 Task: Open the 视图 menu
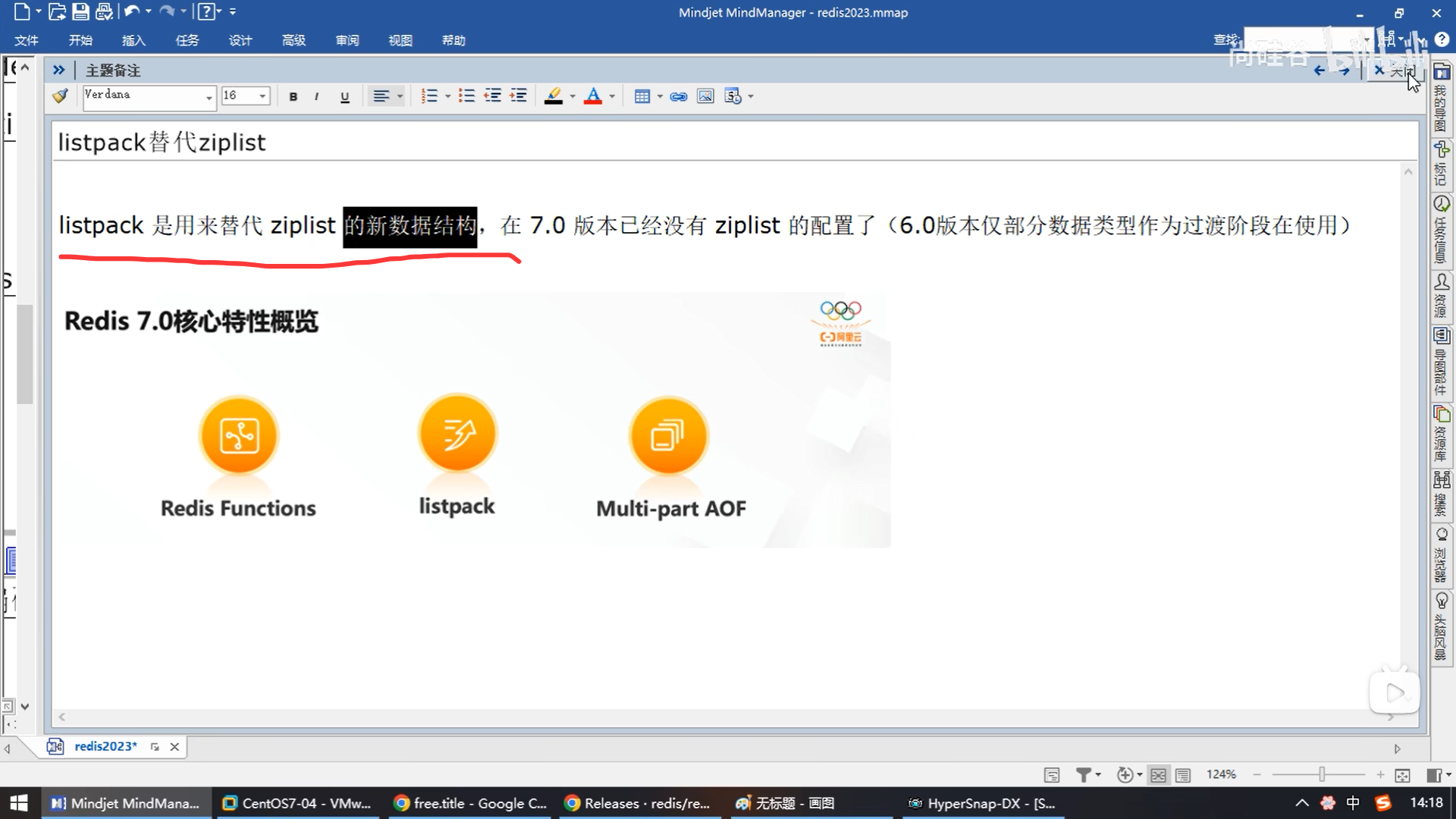tap(400, 40)
